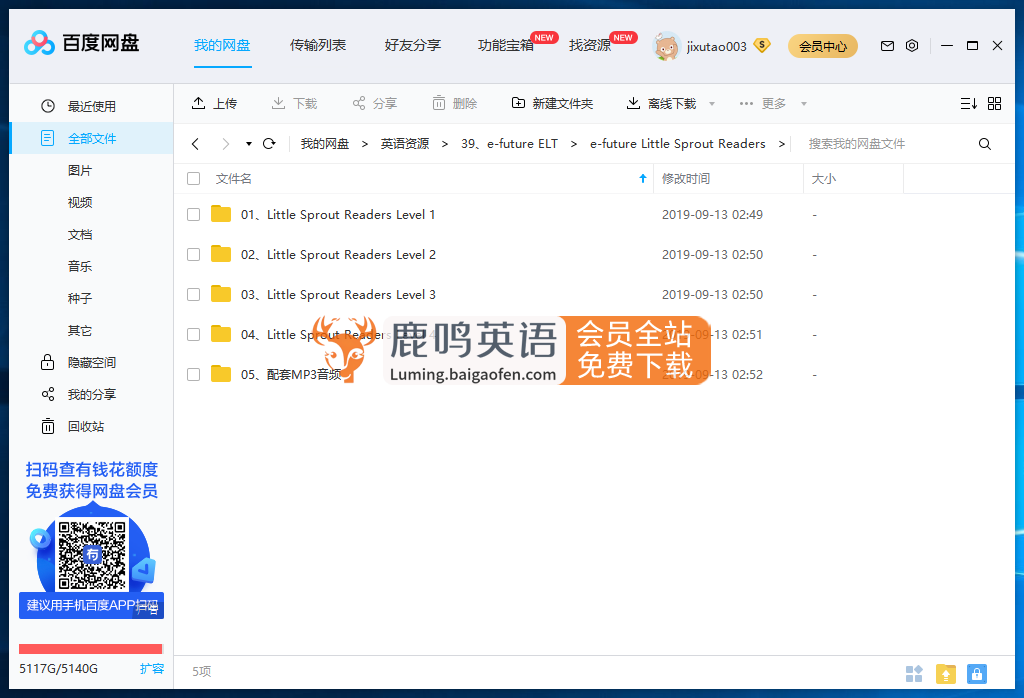Open the 扩容 storage upgrade link
Viewport: 1024px width, 698px height.
point(151,668)
